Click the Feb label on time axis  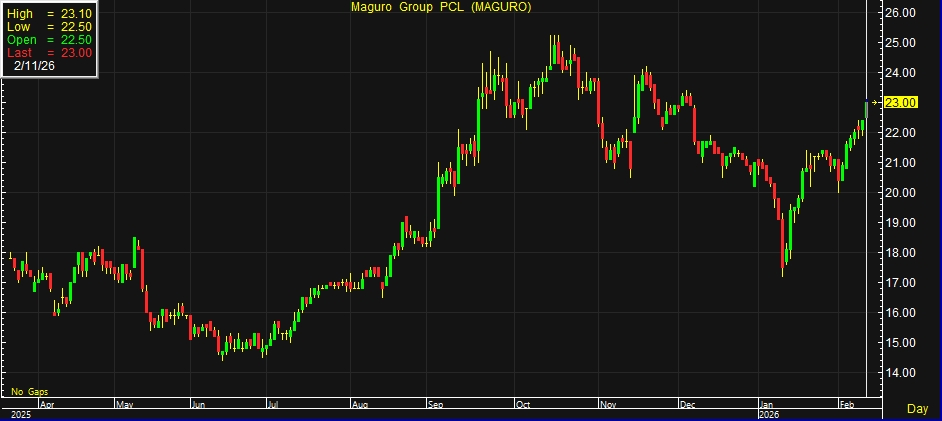[x=846, y=405]
